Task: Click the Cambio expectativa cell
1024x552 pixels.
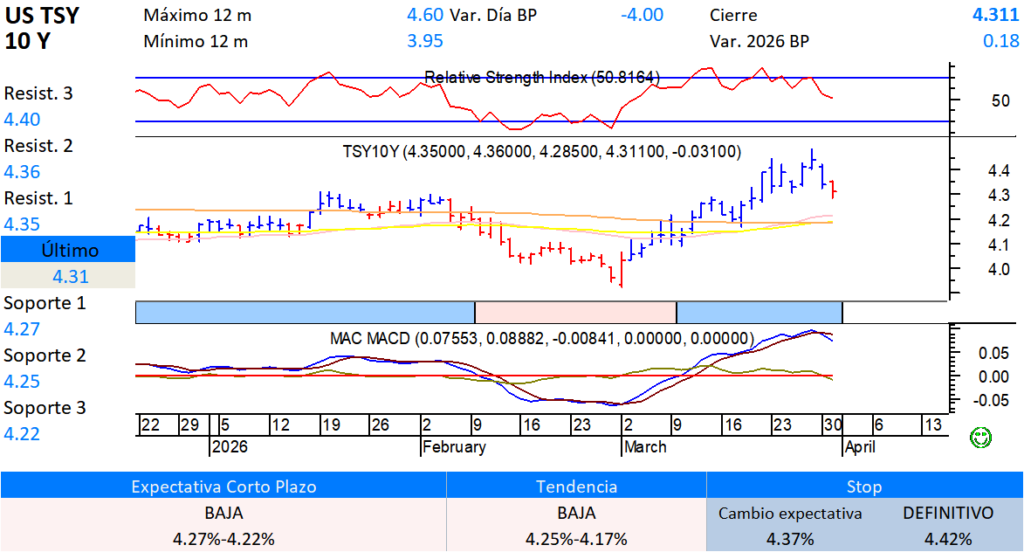Action: pyautogui.click(x=790, y=513)
